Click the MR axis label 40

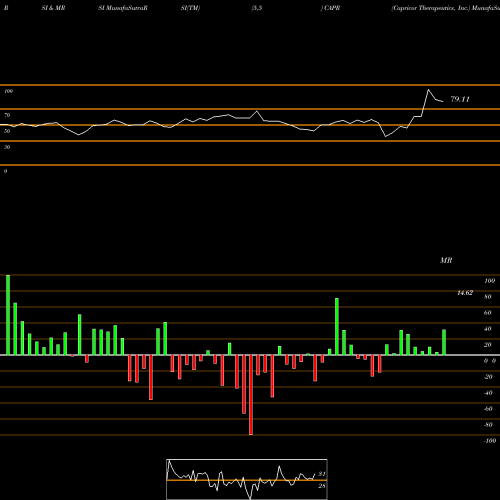pos(487,329)
